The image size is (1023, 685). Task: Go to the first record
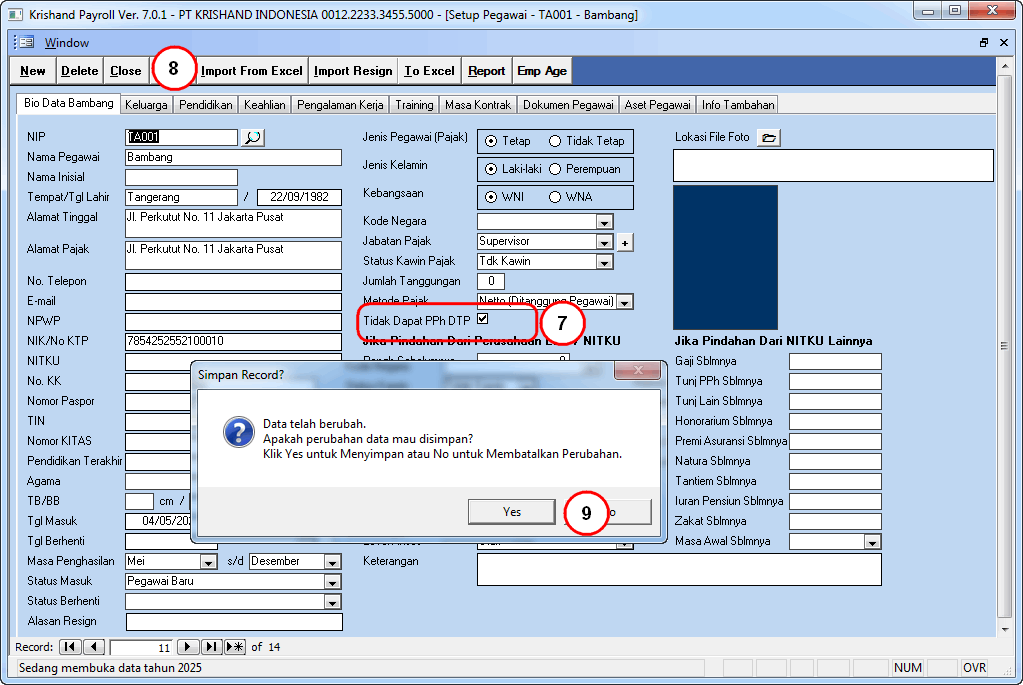[71, 647]
